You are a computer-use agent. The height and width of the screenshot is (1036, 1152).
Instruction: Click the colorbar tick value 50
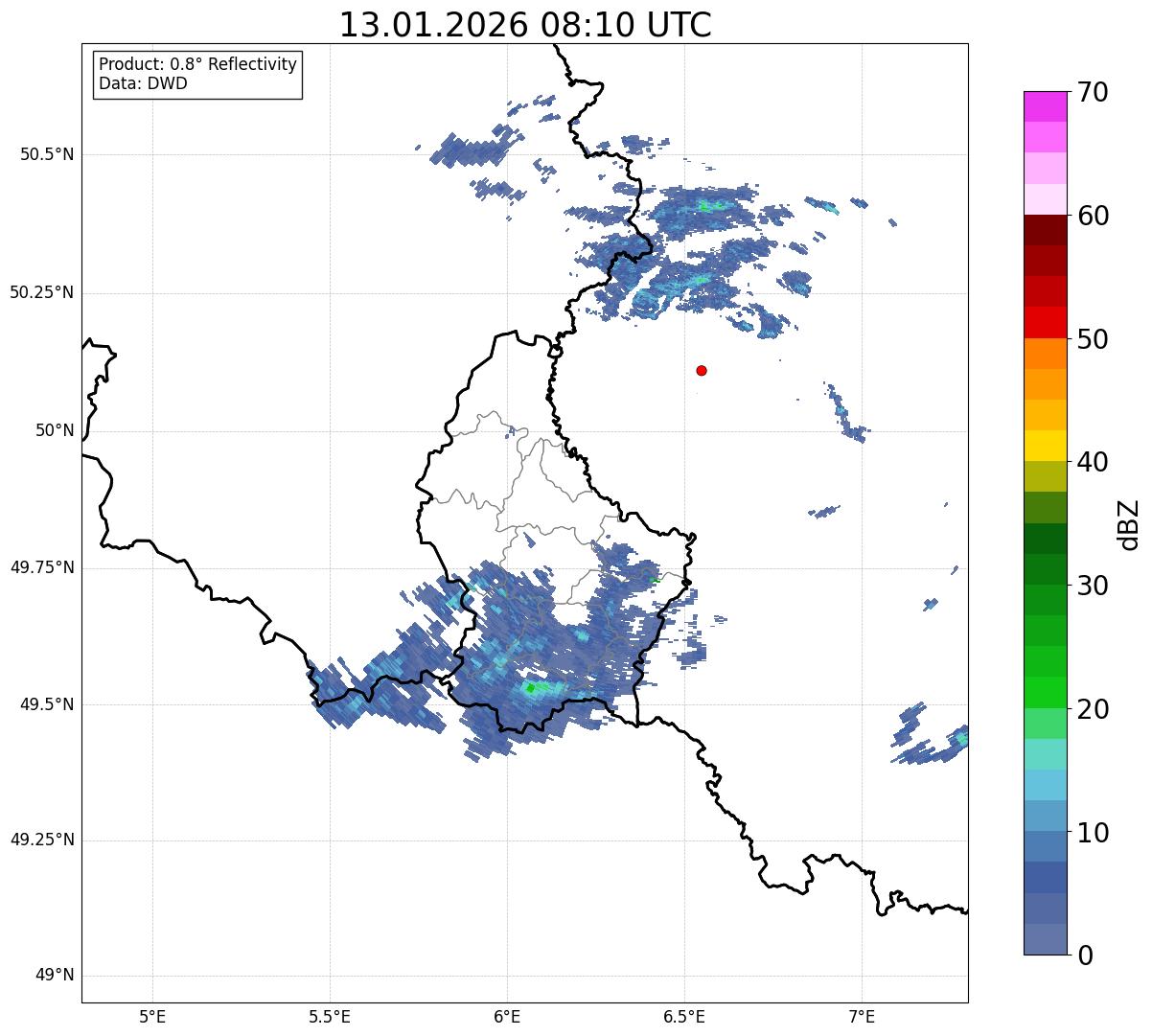coord(1093,339)
